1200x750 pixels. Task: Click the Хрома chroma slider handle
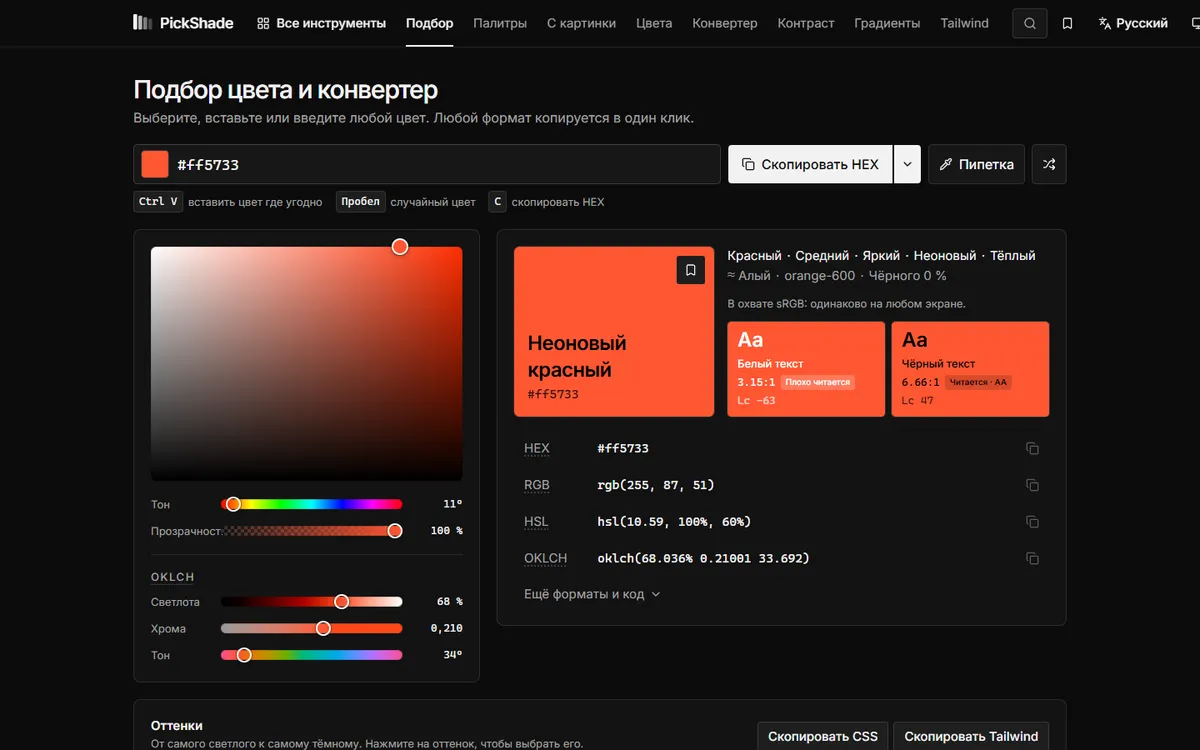point(323,628)
